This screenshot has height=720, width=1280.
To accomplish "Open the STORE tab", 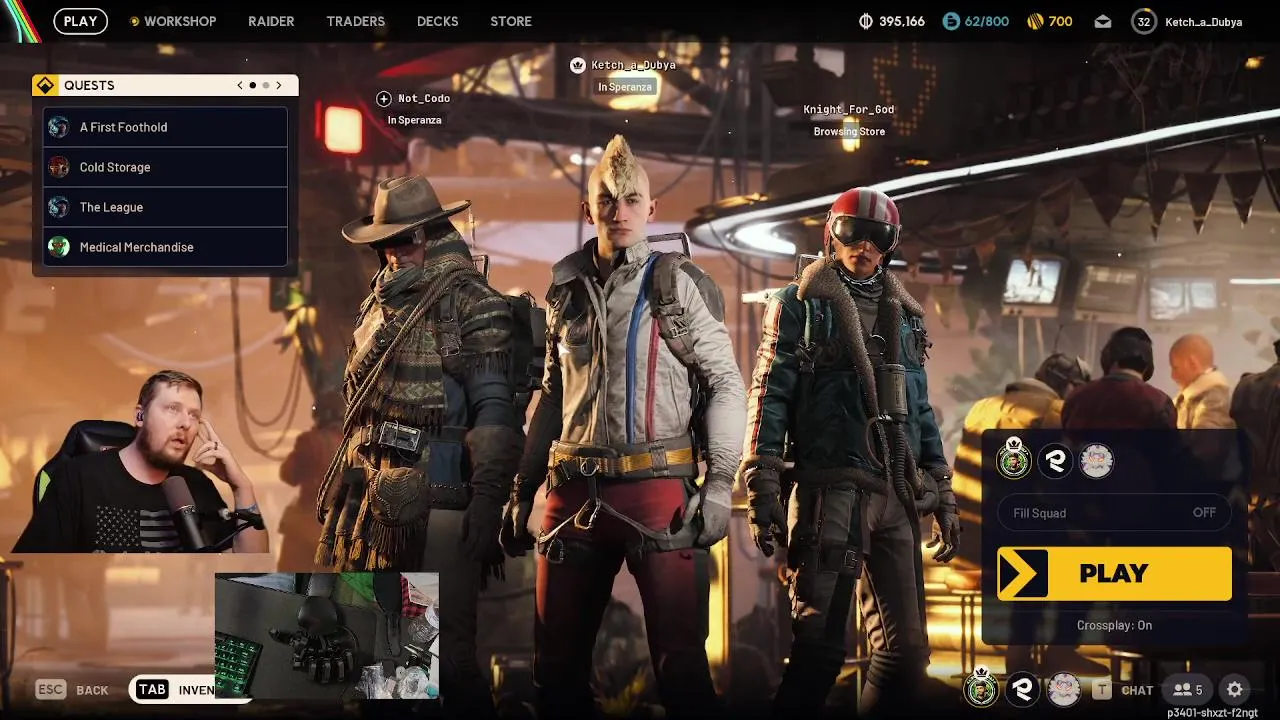I will pos(511,21).
